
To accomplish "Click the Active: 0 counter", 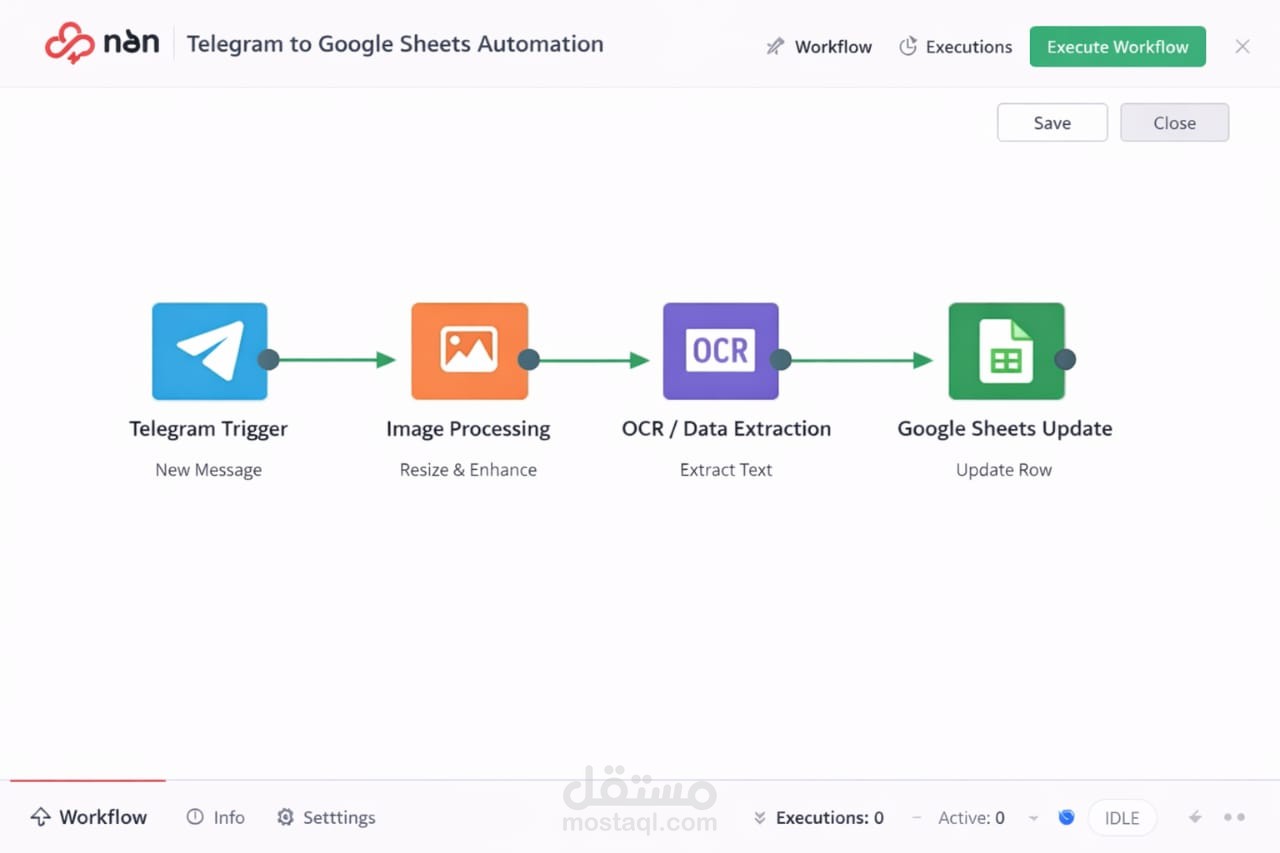I will coord(971,818).
